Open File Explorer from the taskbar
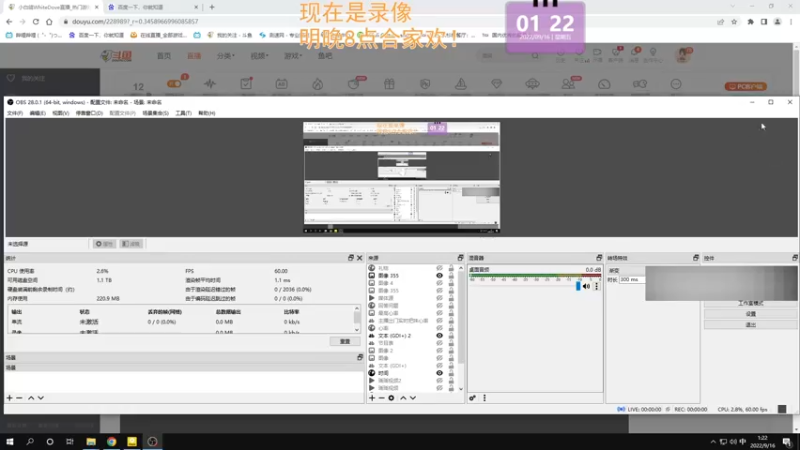The height and width of the screenshot is (450, 800). tap(91, 441)
